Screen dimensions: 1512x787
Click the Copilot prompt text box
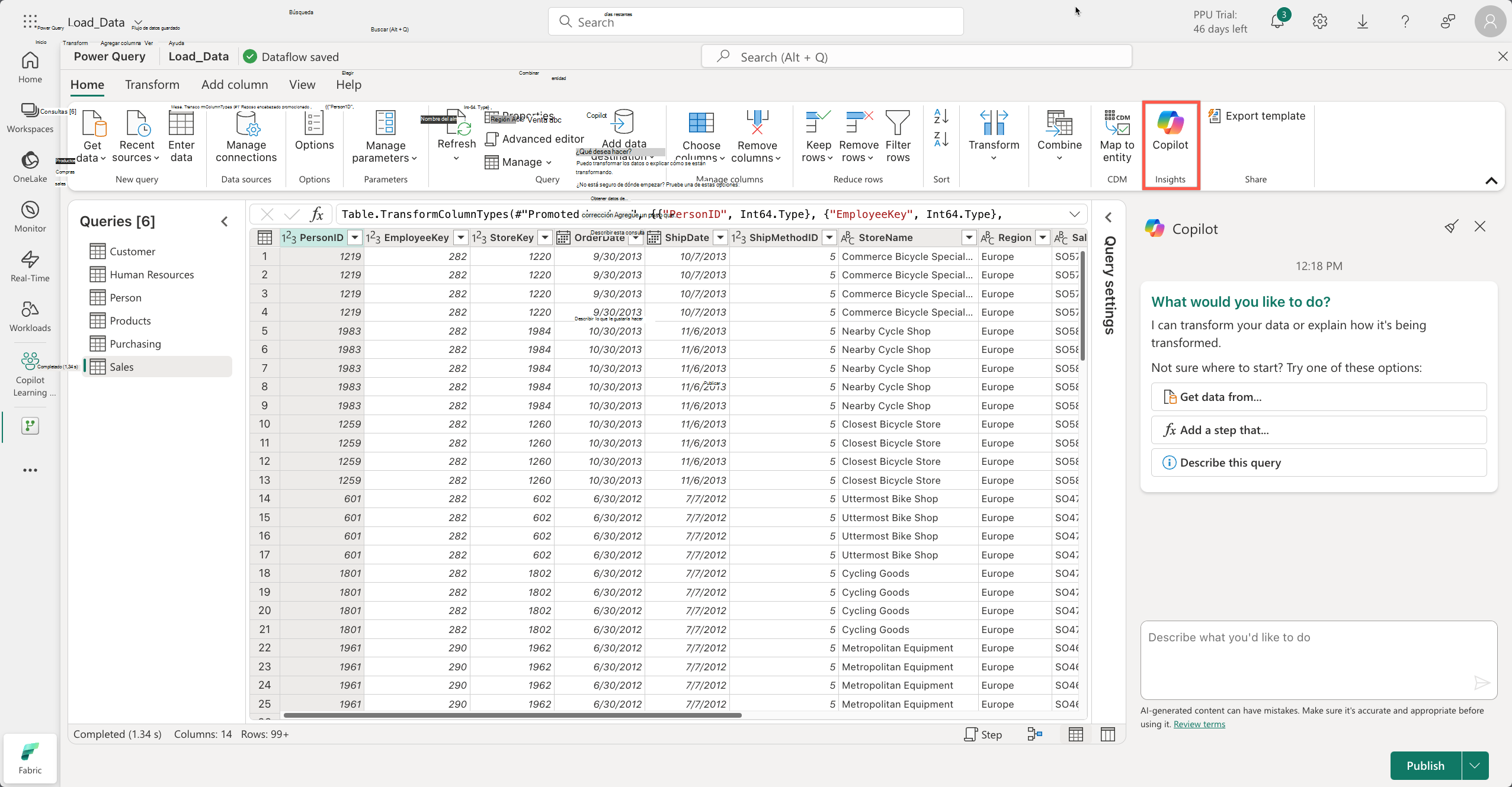point(1318,660)
